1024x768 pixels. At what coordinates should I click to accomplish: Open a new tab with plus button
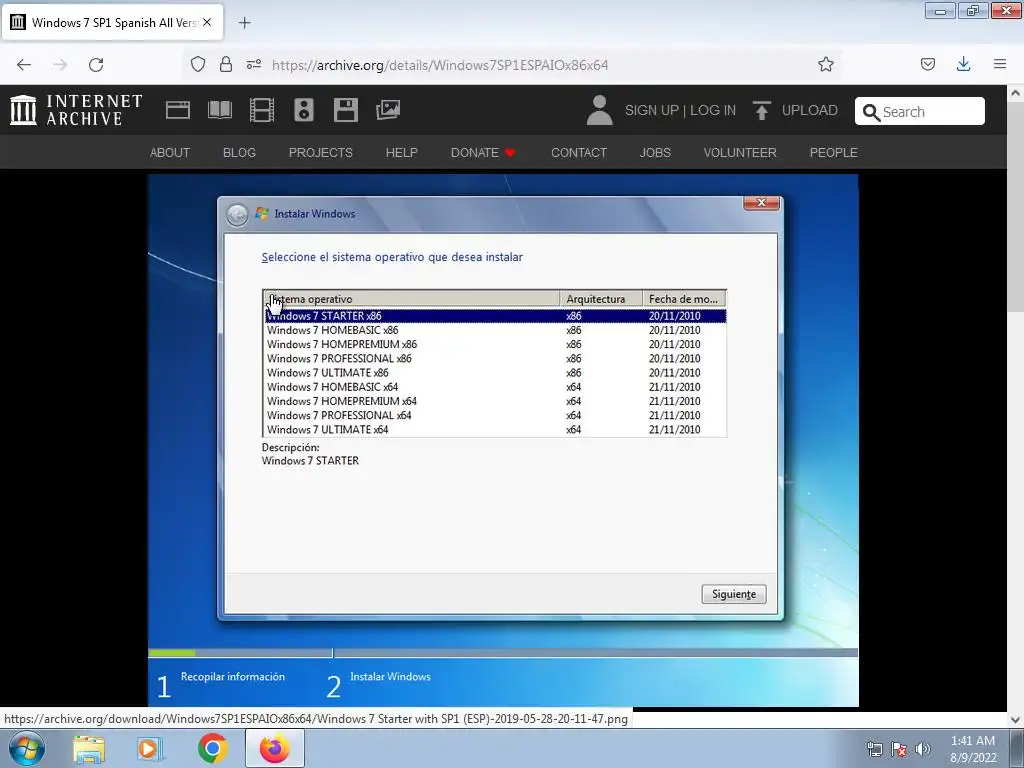tap(244, 23)
